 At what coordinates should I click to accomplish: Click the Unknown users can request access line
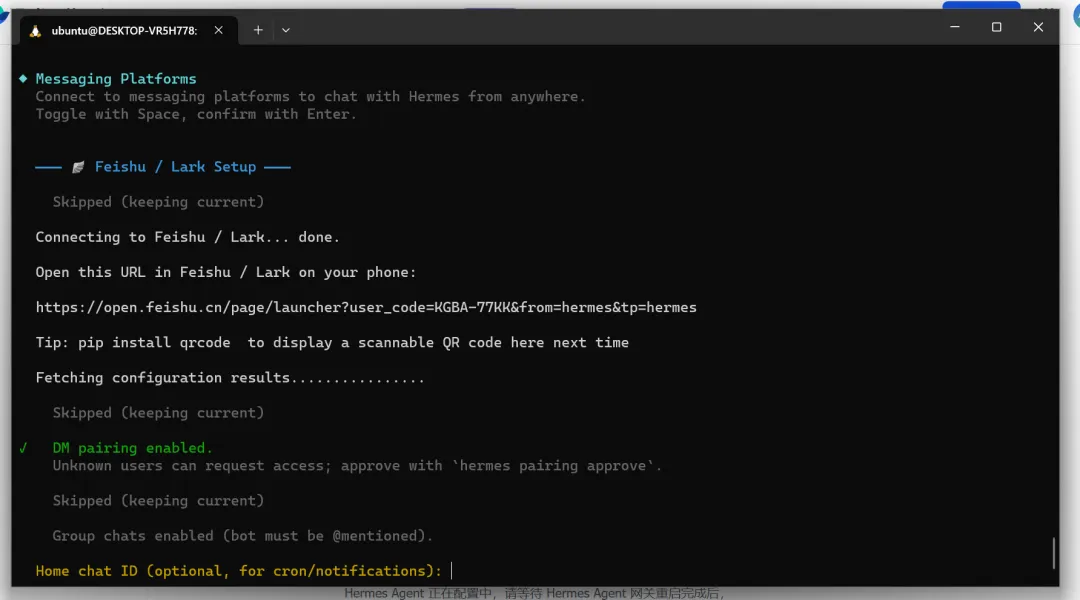pyautogui.click(x=357, y=466)
